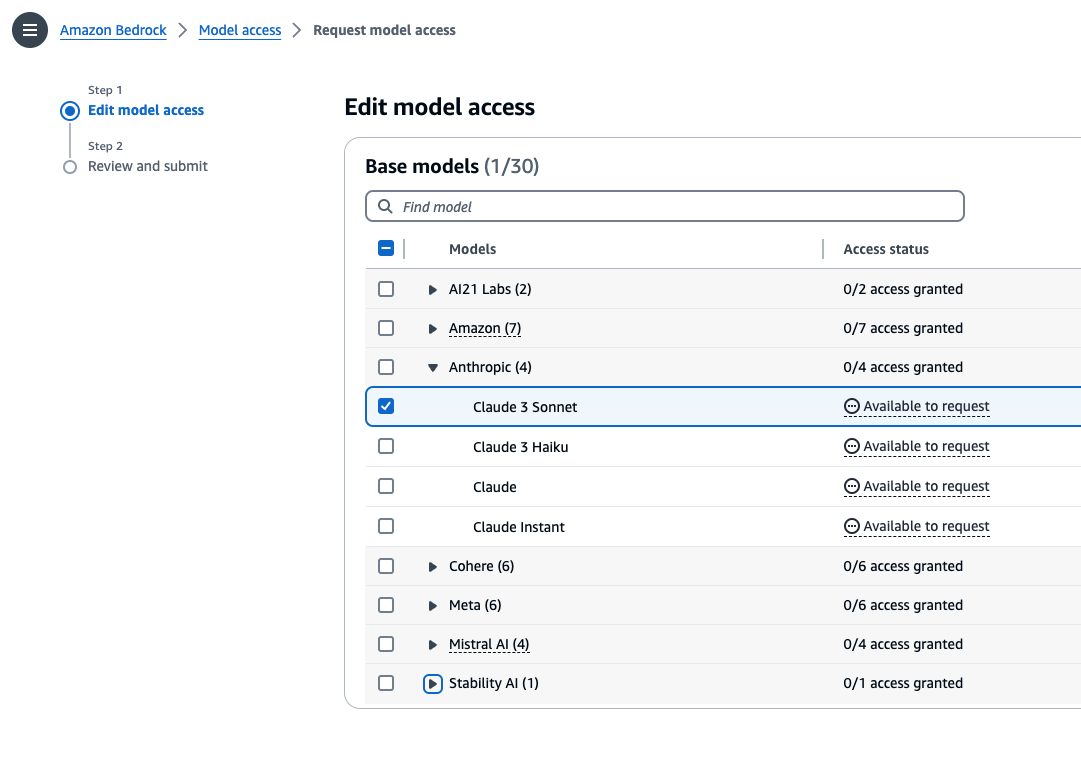This screenshot has width=1081, height=775.
Task: Expand the AI21 Labs model group
Action: click(x=432, y=289)
